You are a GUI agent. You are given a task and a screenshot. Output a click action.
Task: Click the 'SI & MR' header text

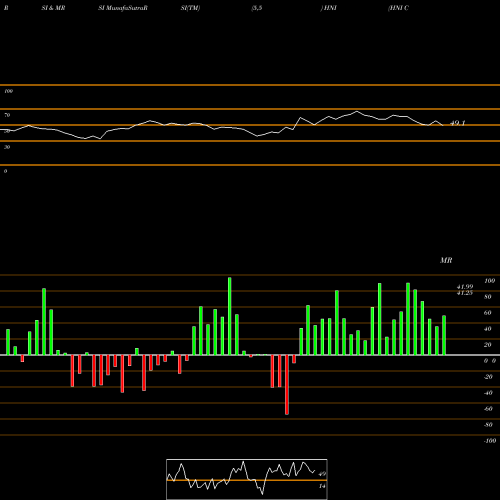click(53, 8)
